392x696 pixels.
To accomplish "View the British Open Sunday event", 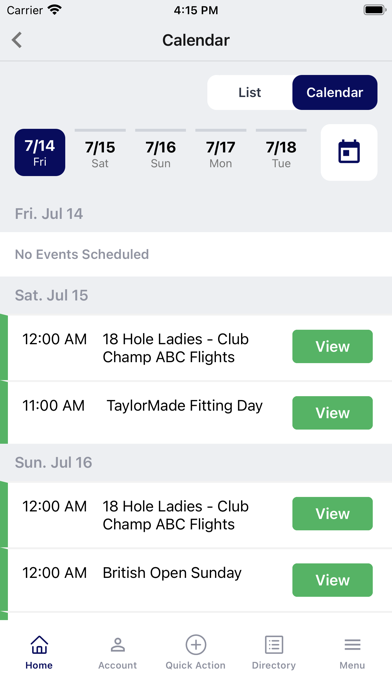I will [x=333, y=580].
